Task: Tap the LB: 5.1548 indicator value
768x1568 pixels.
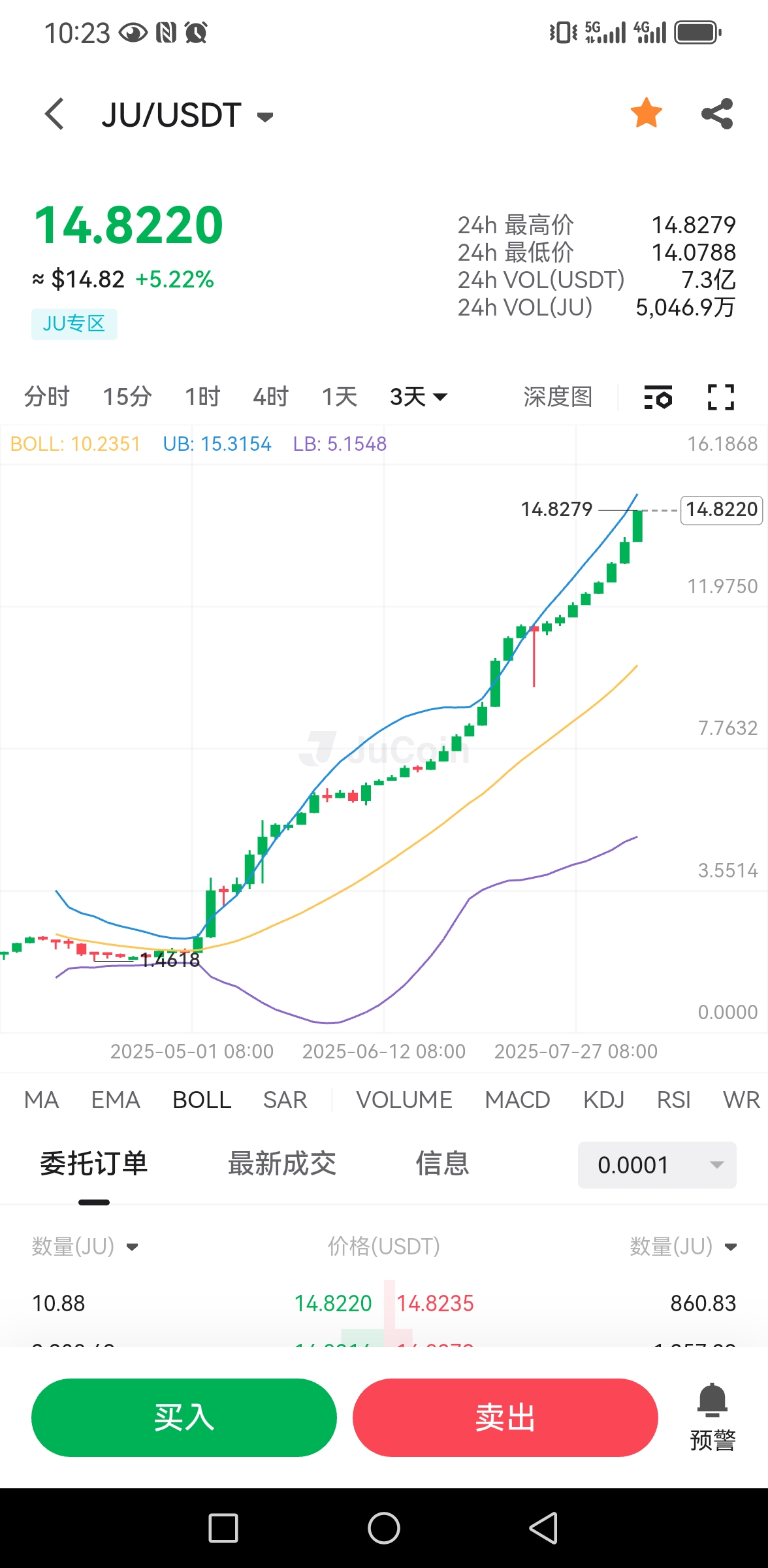Action: 340,444
